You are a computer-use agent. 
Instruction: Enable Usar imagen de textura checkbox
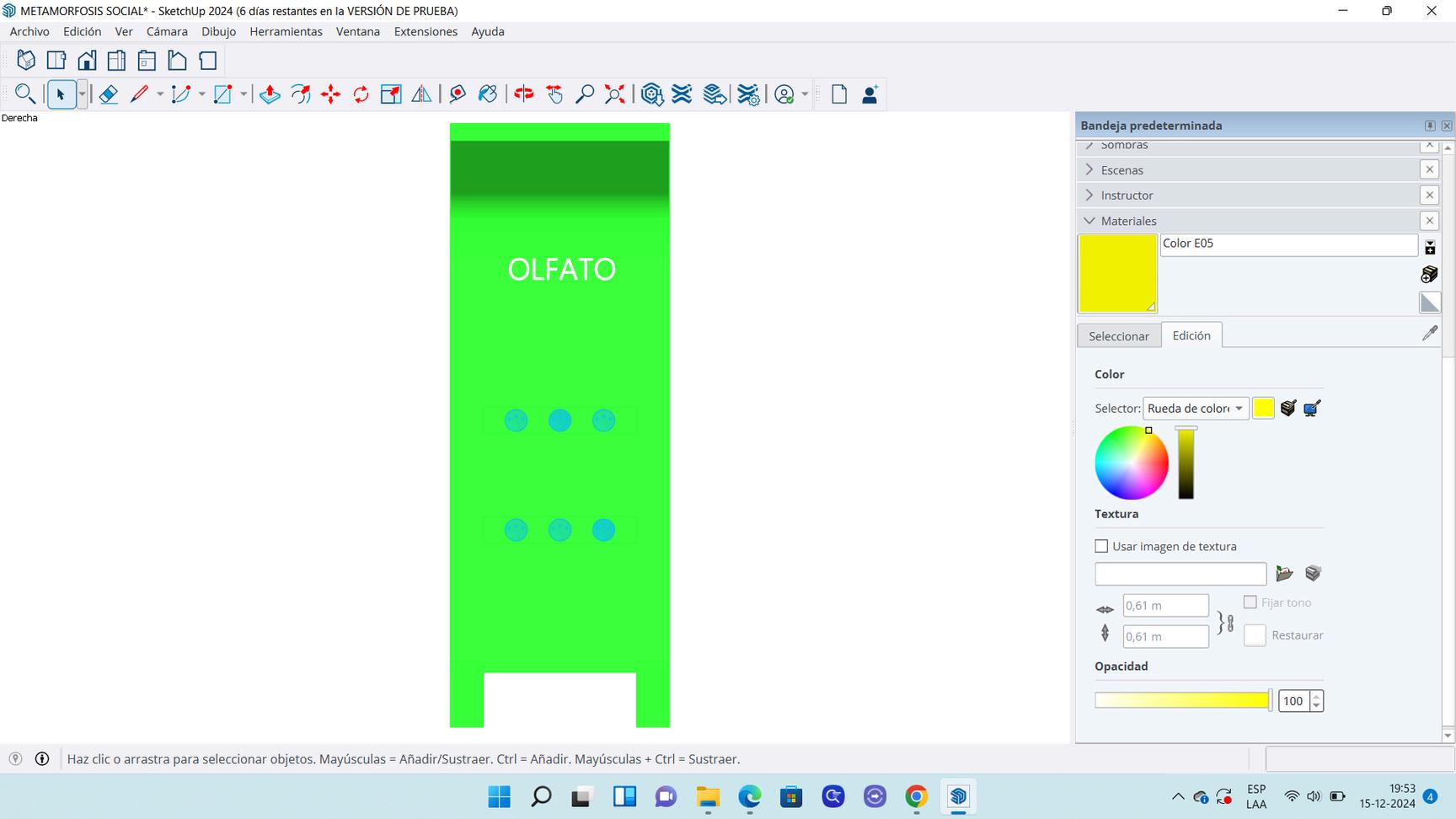(x=1101, y=546)
